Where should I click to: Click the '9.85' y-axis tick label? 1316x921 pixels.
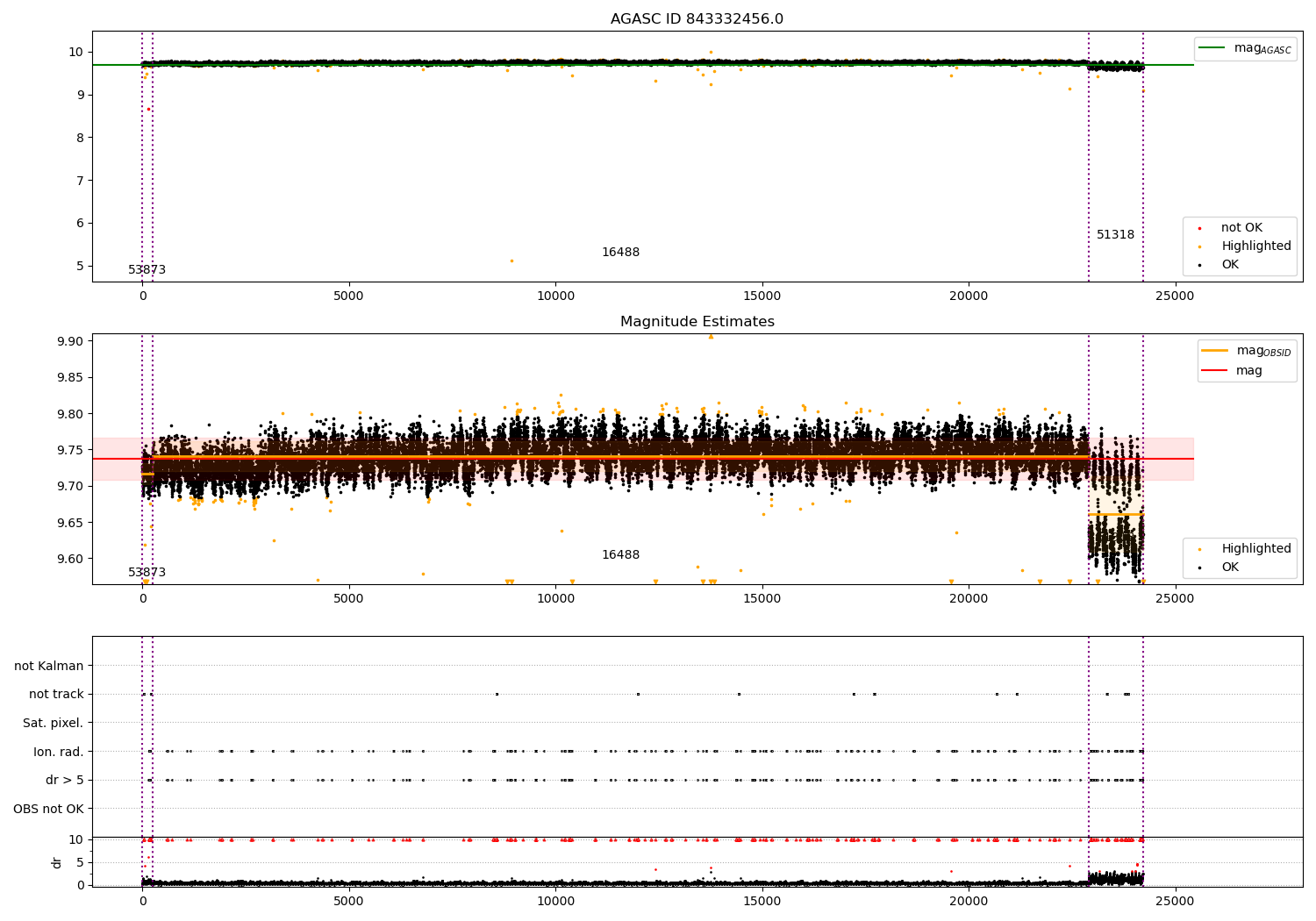click(x=71, y=378)
